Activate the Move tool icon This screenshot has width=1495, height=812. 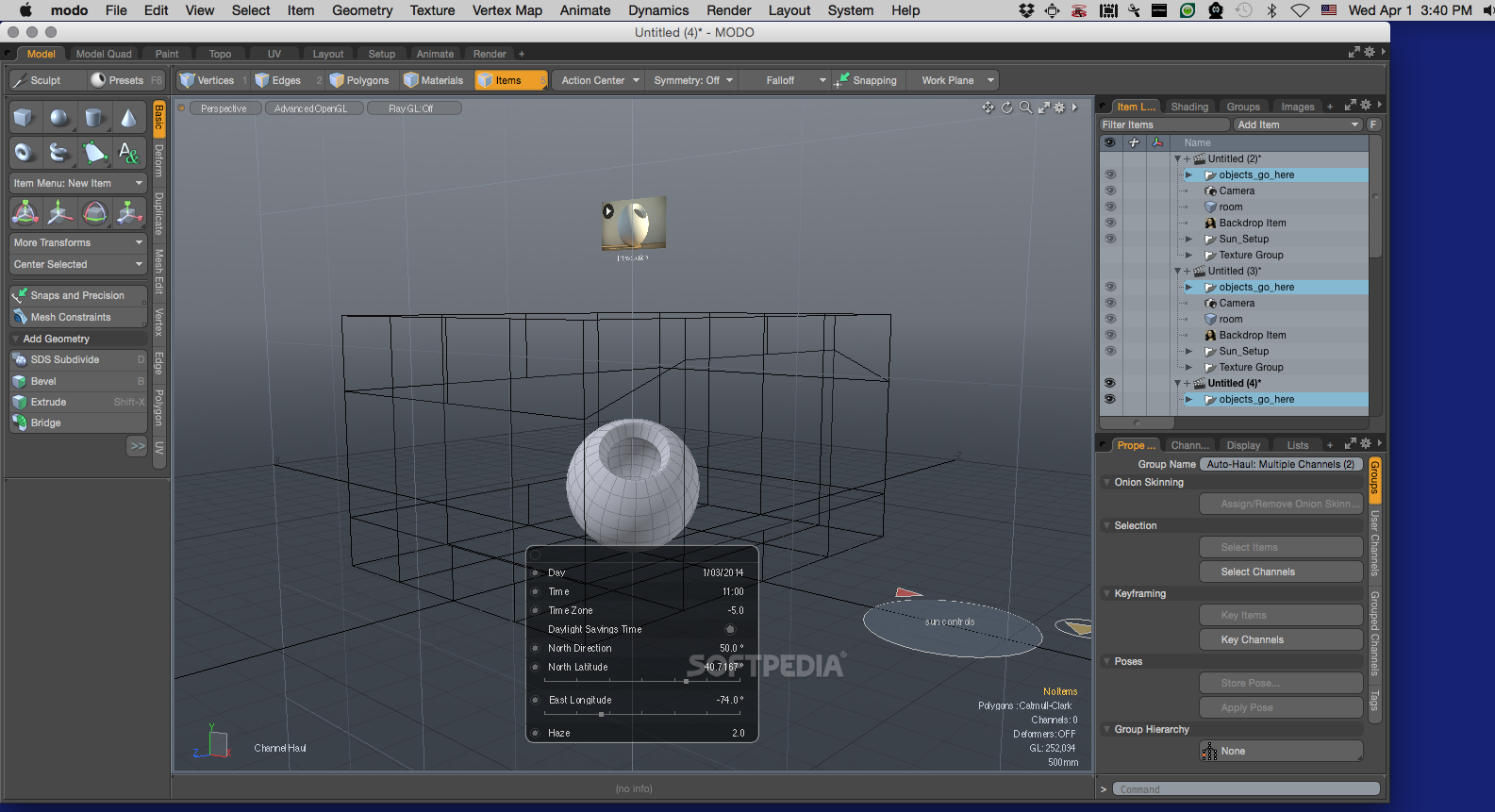[60, 213]
